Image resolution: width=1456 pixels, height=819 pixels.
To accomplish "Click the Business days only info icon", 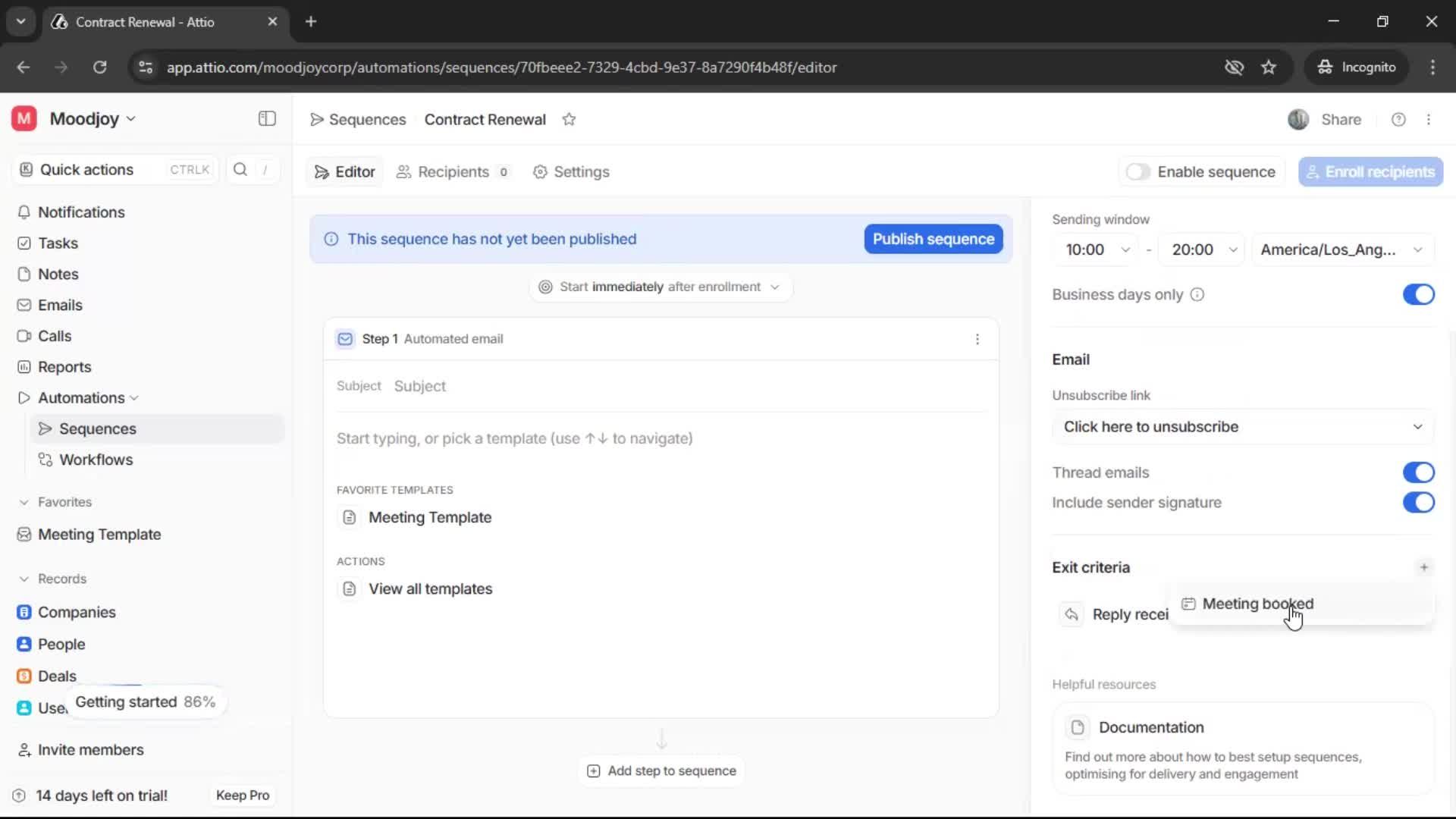I will tap(1197, 295).
